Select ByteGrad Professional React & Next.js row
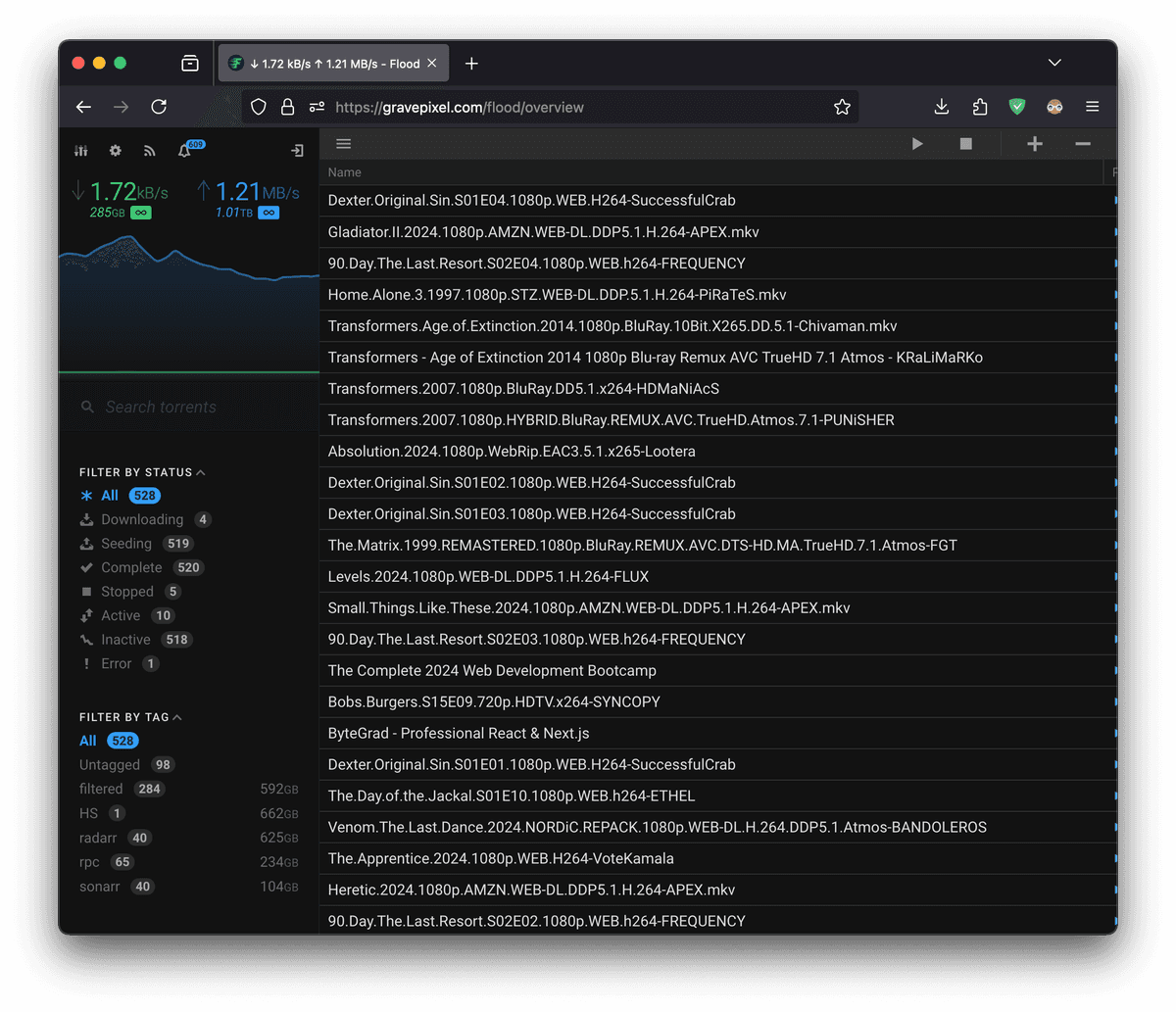The width and height of the screenshot is (1176, 1012). click(718, 734)
